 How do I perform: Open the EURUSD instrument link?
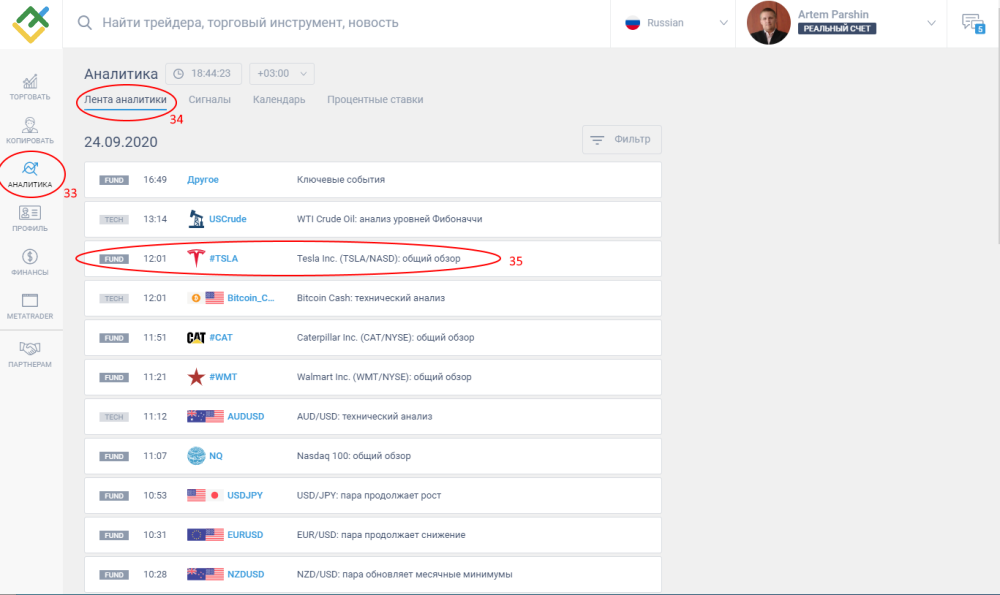pos(245,535)
